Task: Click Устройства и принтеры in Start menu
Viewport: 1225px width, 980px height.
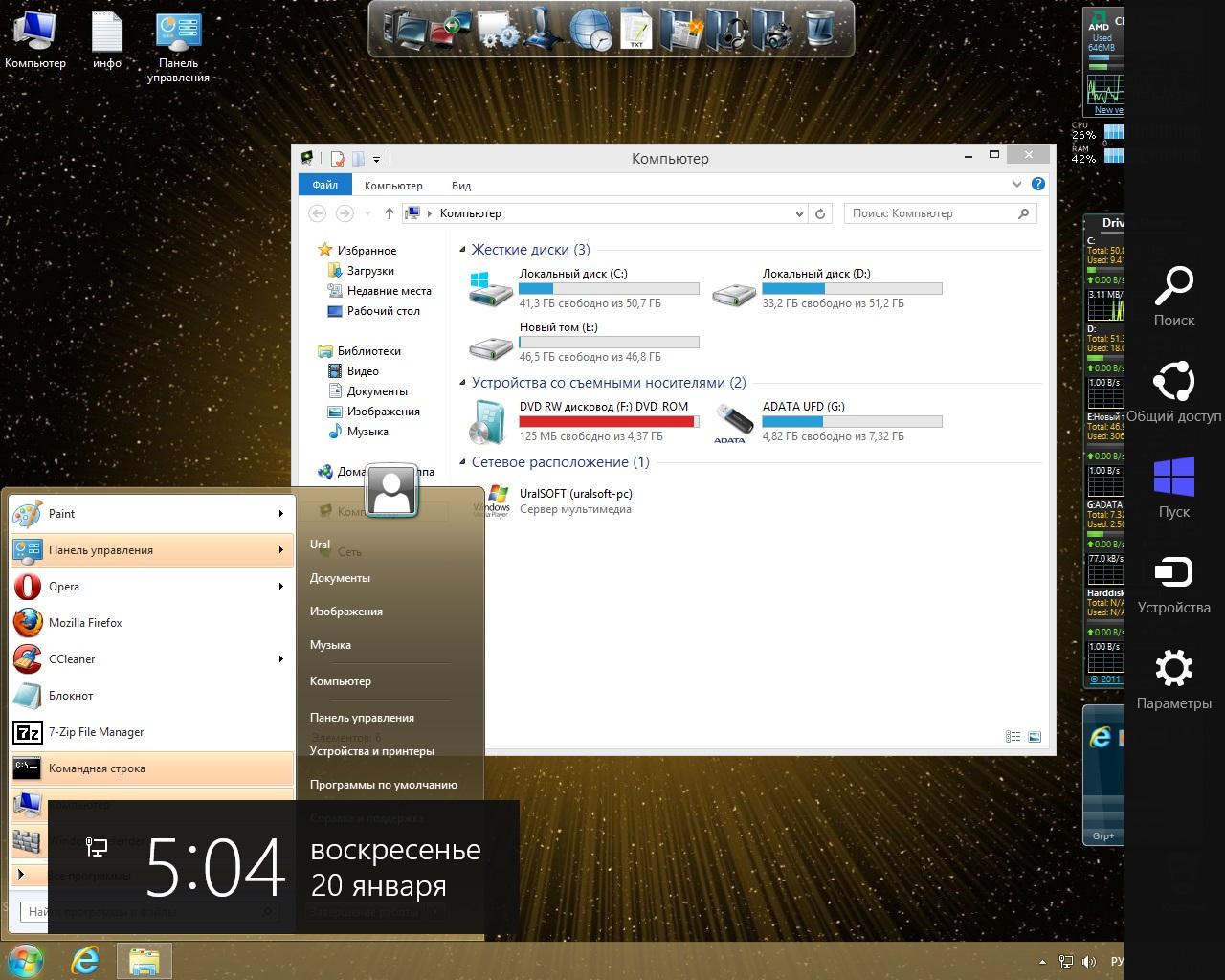Action: [x=371, y=751]
